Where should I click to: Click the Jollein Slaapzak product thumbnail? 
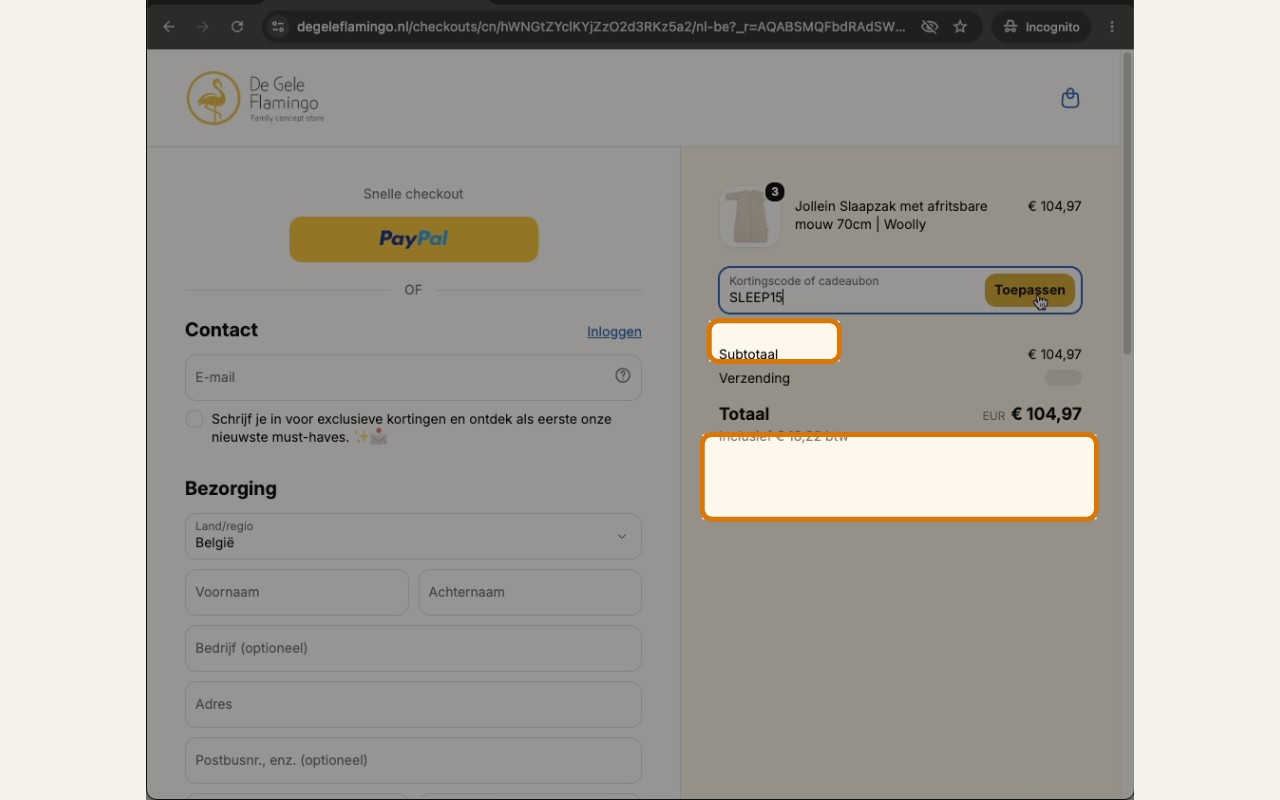[750, 215]
